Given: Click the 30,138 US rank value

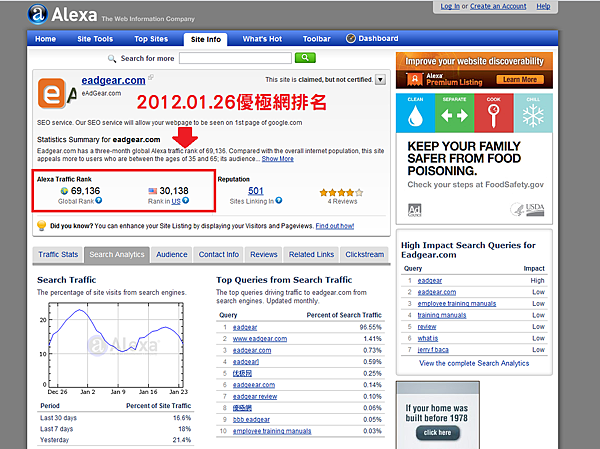Looking at the screenshot, I should coord(174,191).
